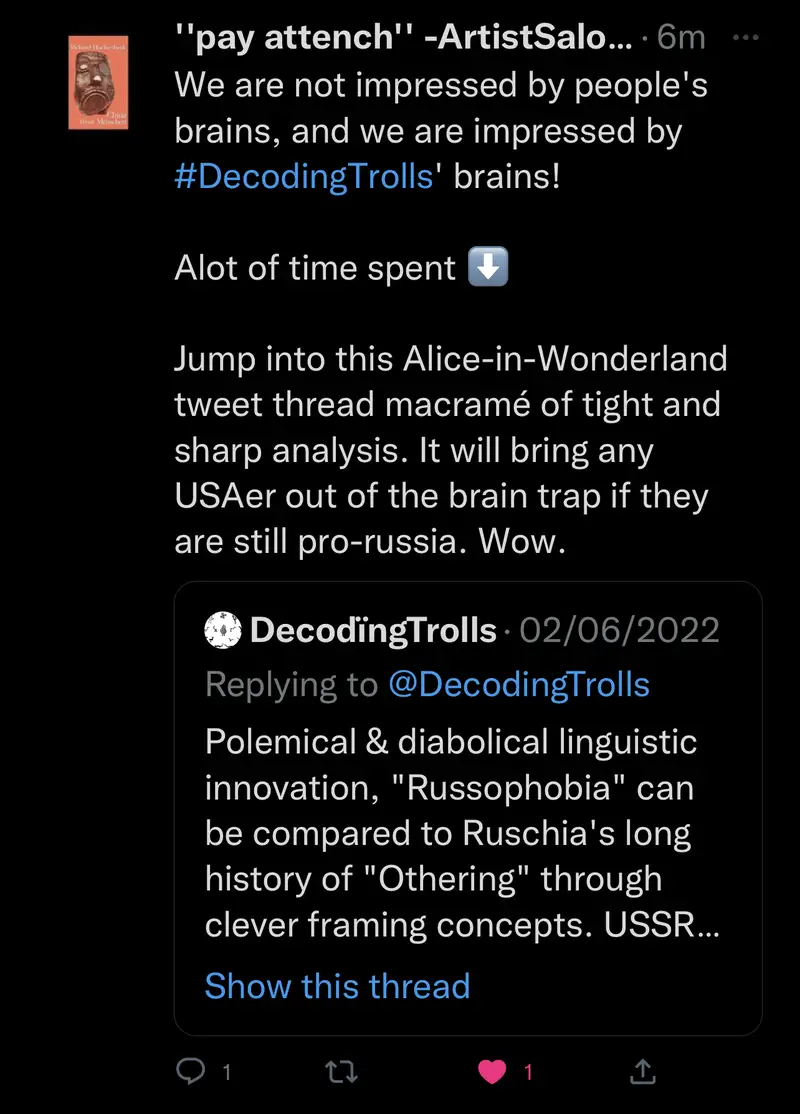Click 'Show this thread' link
The width and height of the screenshot is (800, 1114).
(337, 986)
